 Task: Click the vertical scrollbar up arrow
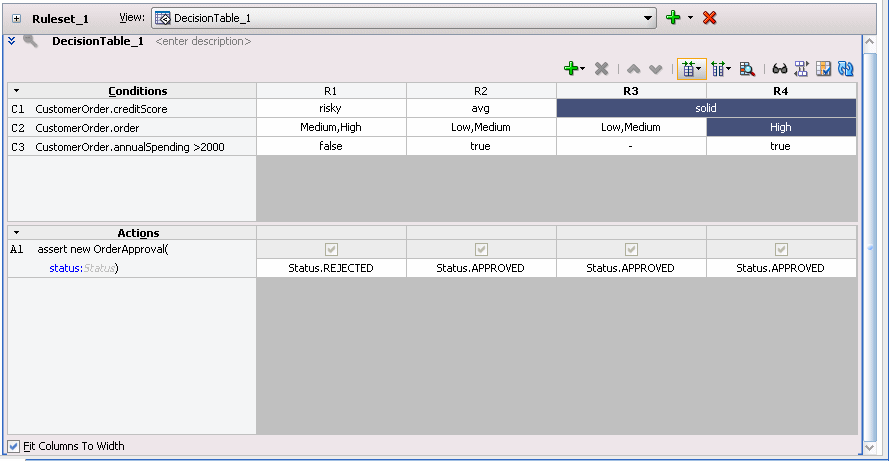[870, 42]
